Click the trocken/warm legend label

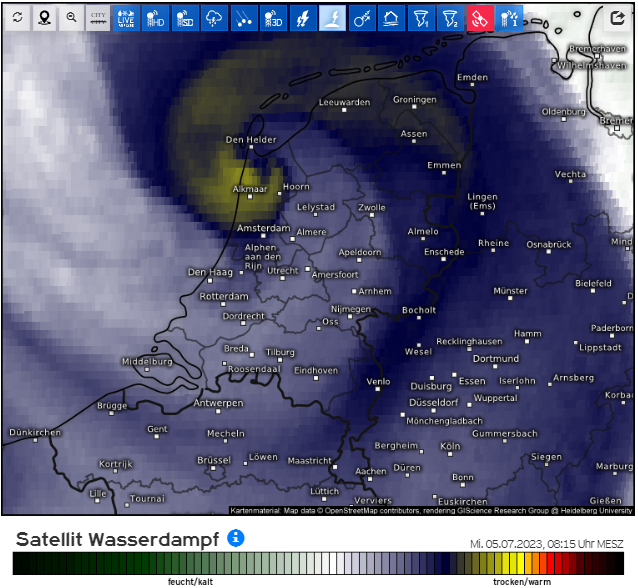(522, 581)
